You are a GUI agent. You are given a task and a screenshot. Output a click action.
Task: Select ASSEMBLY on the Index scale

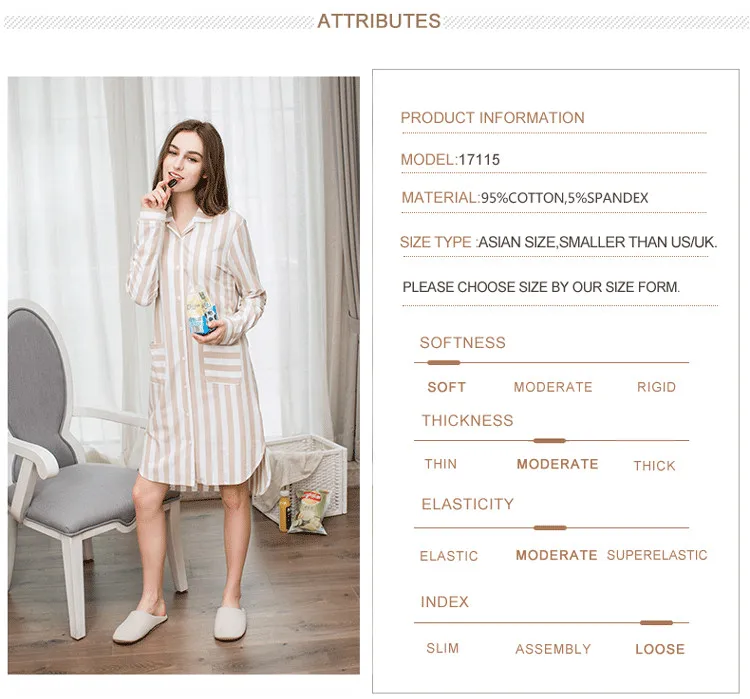553,649
